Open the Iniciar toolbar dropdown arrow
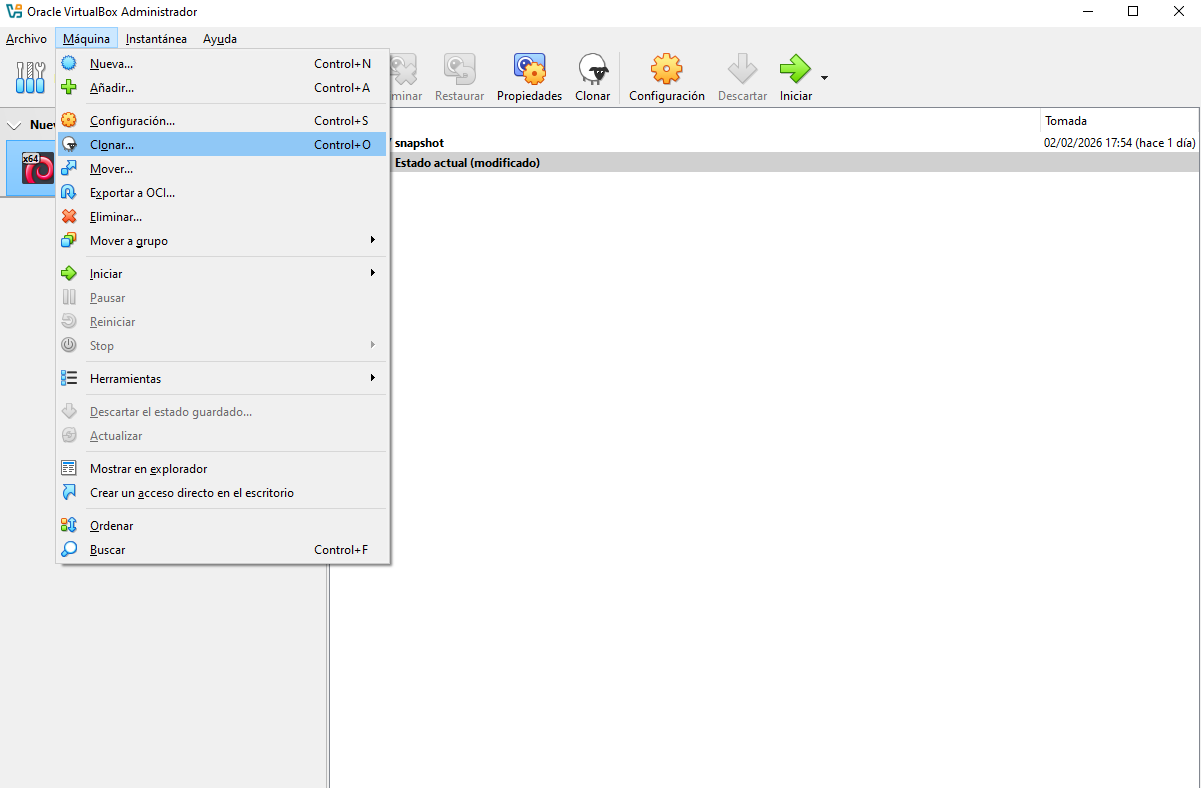 (824, 78)
